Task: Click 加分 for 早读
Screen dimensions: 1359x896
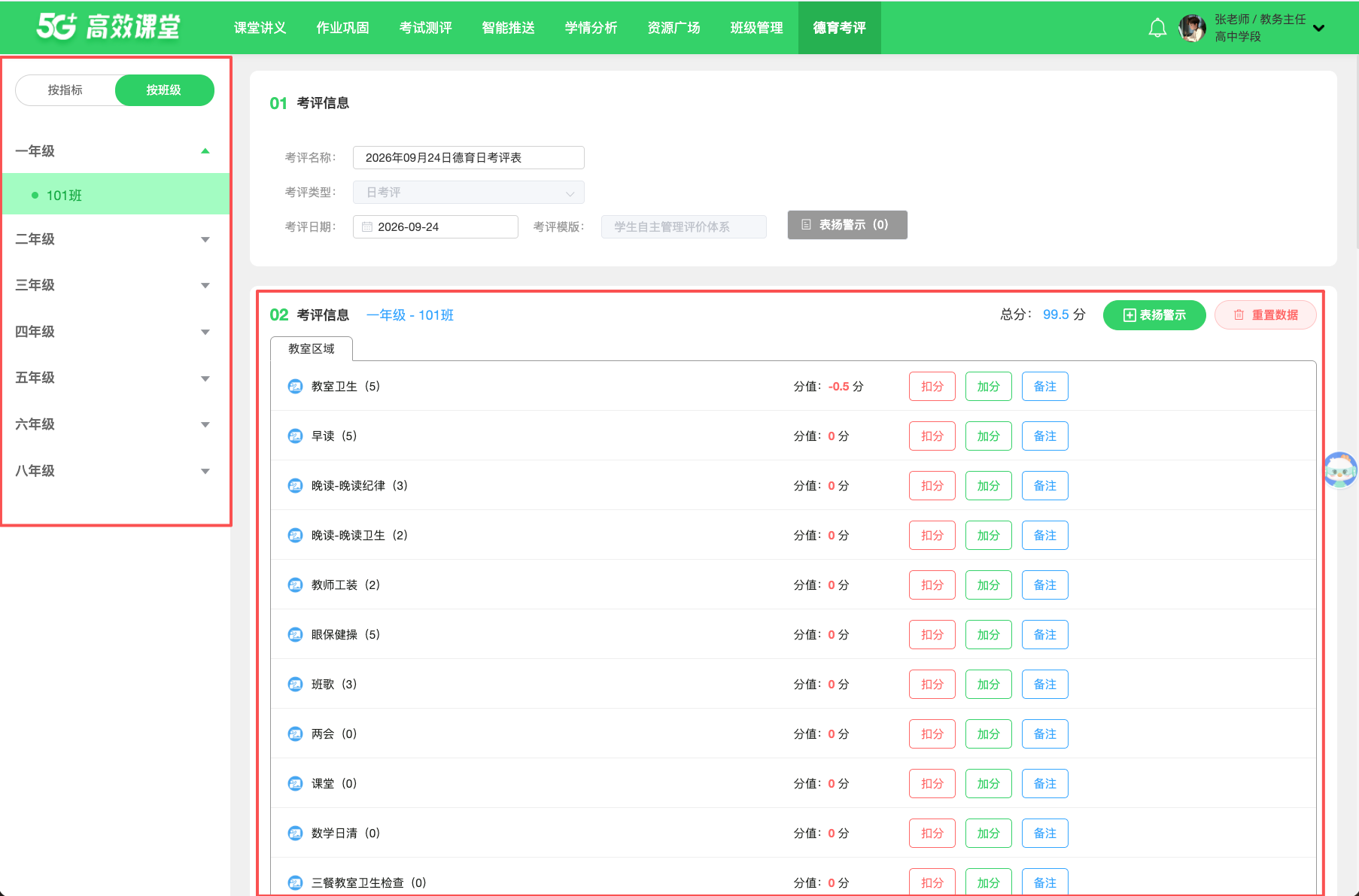Action: point(989,436)
